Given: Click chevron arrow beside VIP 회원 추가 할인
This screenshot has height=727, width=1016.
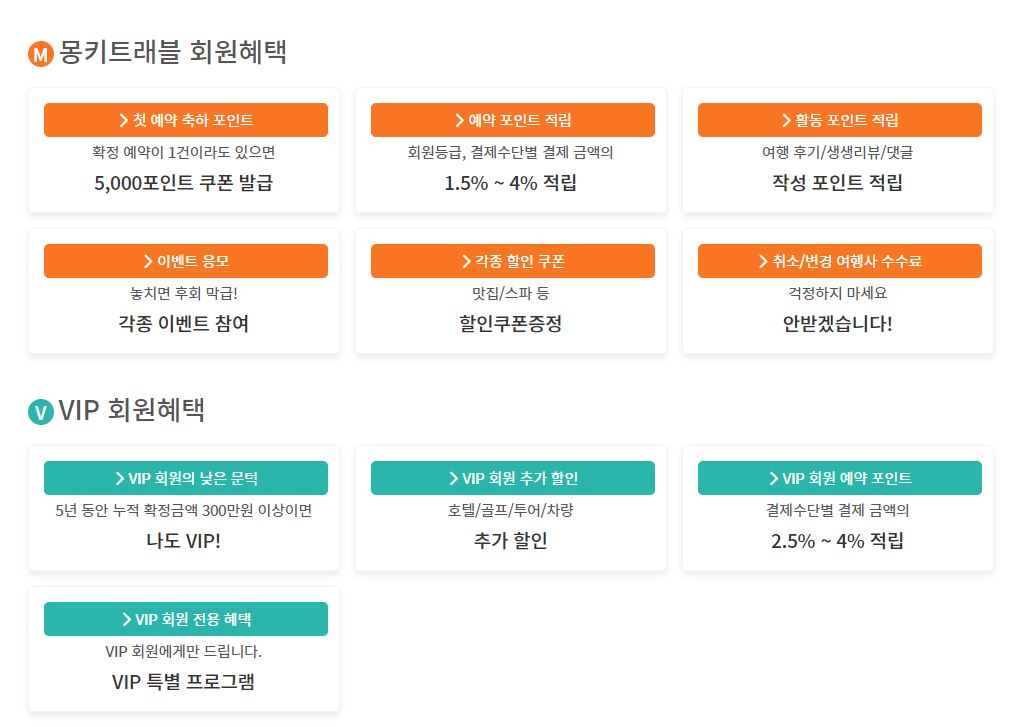Looking at the screenshot, I should click(454, 478).
